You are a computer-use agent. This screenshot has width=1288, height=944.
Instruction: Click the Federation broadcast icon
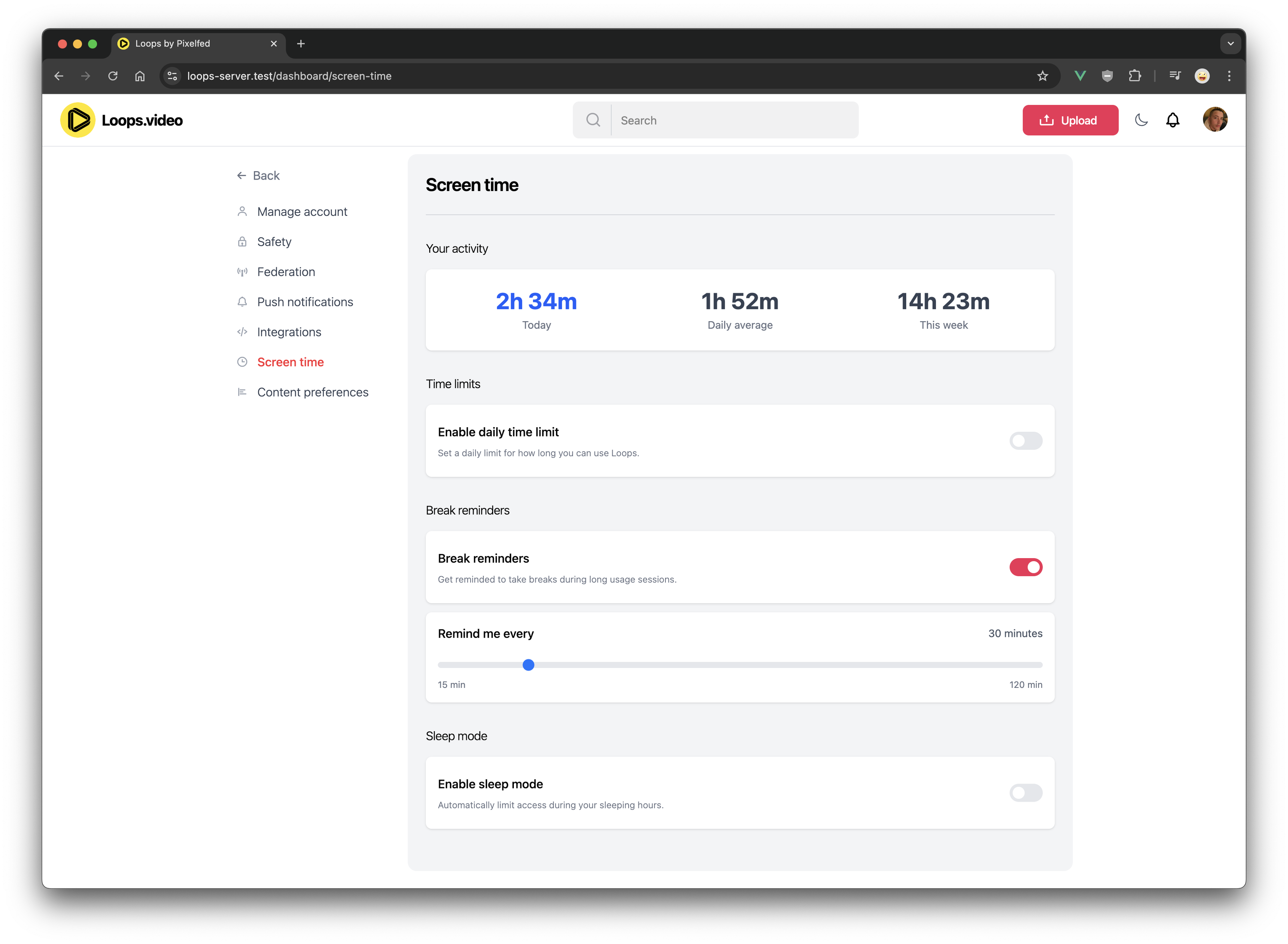[242, 272]
